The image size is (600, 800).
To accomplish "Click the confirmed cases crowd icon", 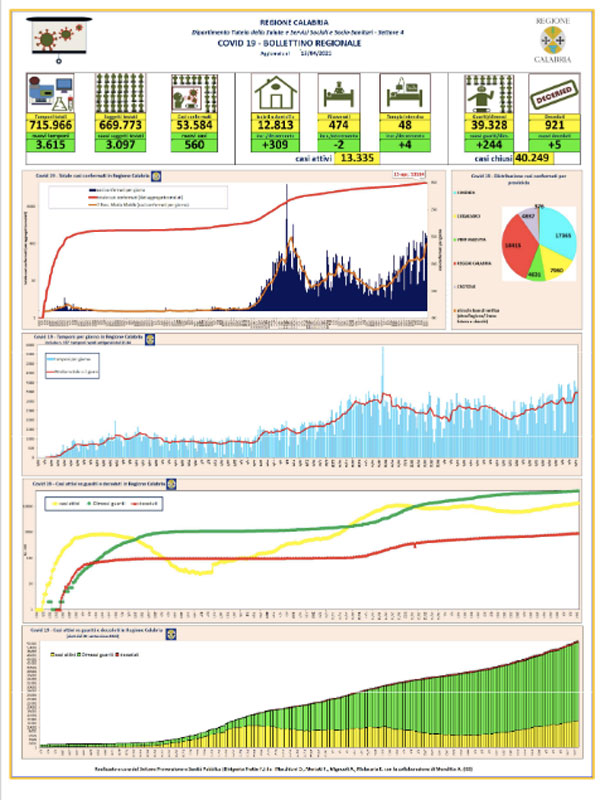I will tap(194, 93).
